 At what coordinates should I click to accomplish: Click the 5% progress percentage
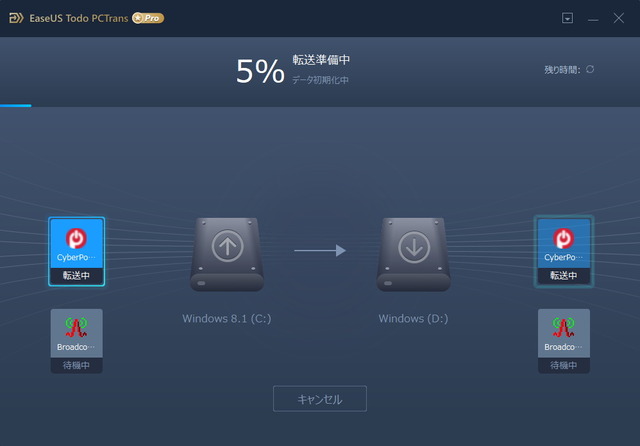click(260, 71)
